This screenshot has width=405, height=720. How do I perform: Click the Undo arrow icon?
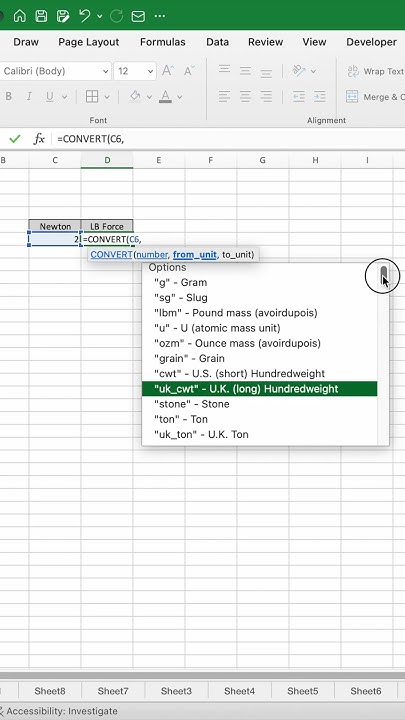(x=84, y=16)
